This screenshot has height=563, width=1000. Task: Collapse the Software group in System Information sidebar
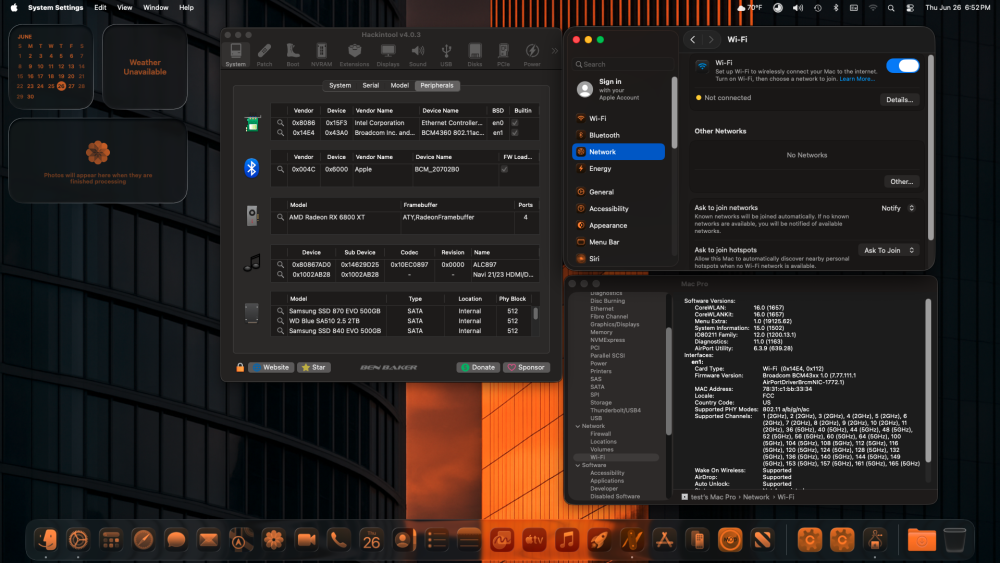tap(578, 465)
